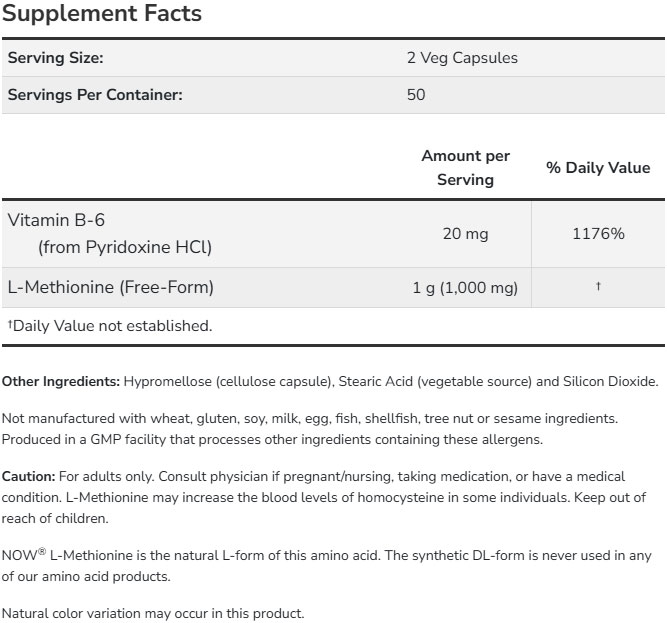Click the dagger symbol in L-Methionine row
The width and height of the screenshot is (667, 623).
[598, 287]
